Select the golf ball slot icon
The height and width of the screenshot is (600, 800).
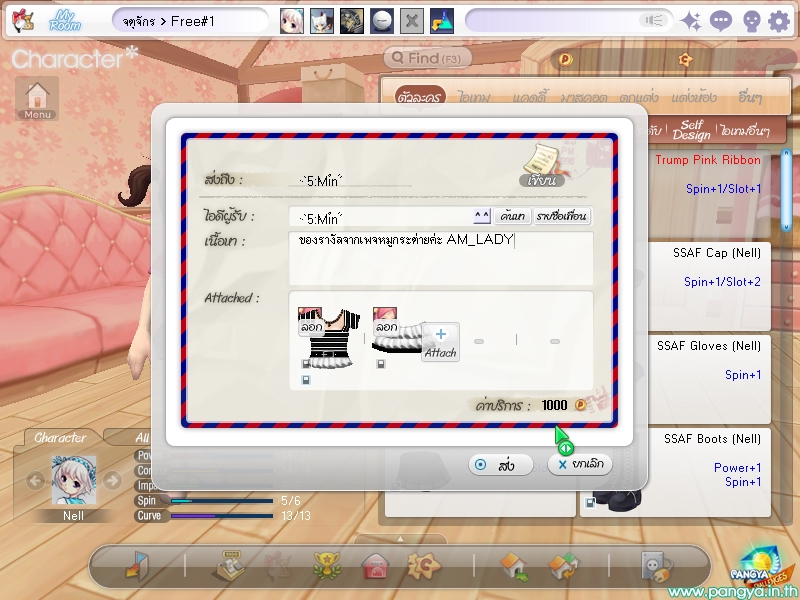pos(382,21)
